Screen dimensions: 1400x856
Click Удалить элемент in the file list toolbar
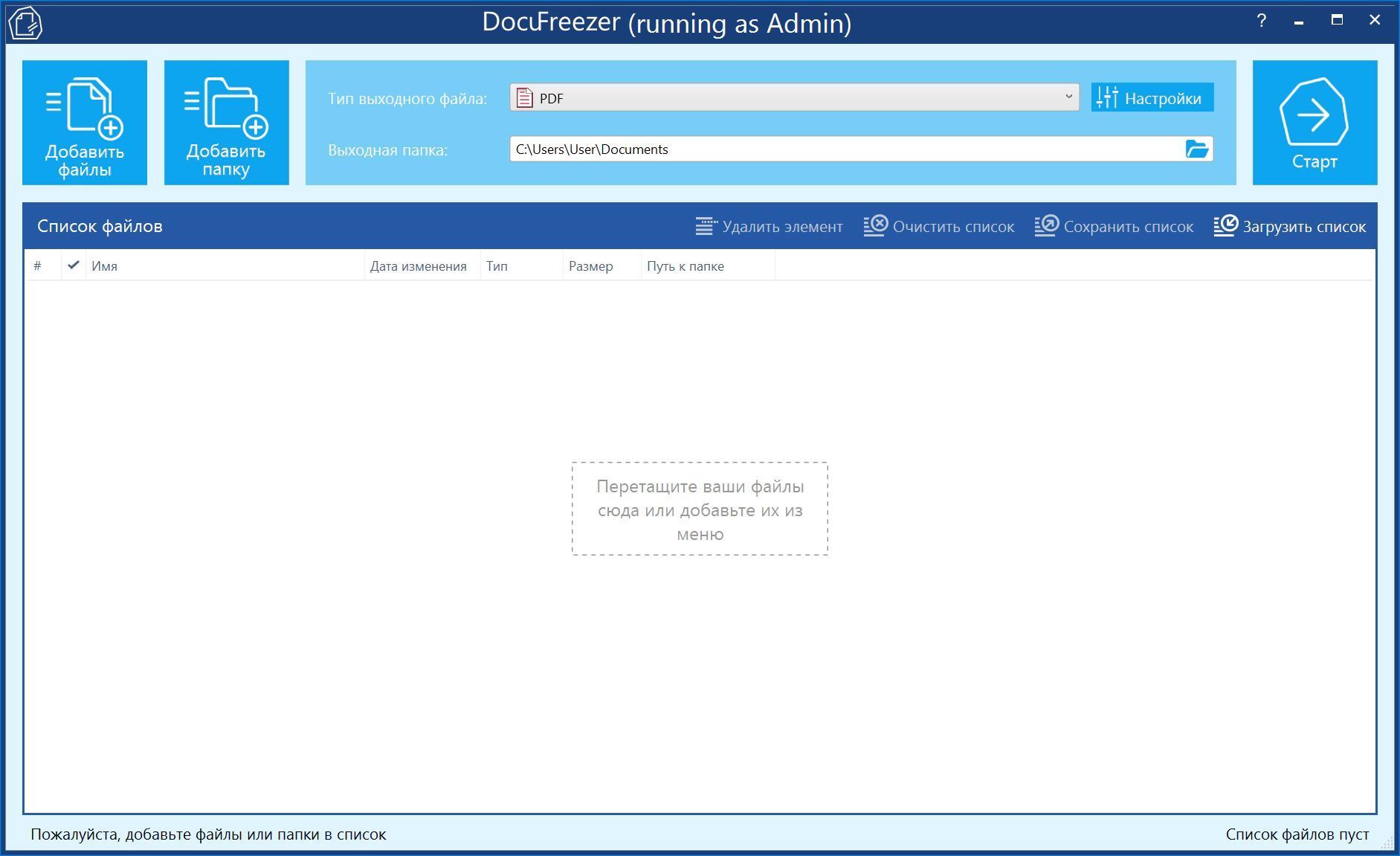pyautogui.click(x=770, y=226)
